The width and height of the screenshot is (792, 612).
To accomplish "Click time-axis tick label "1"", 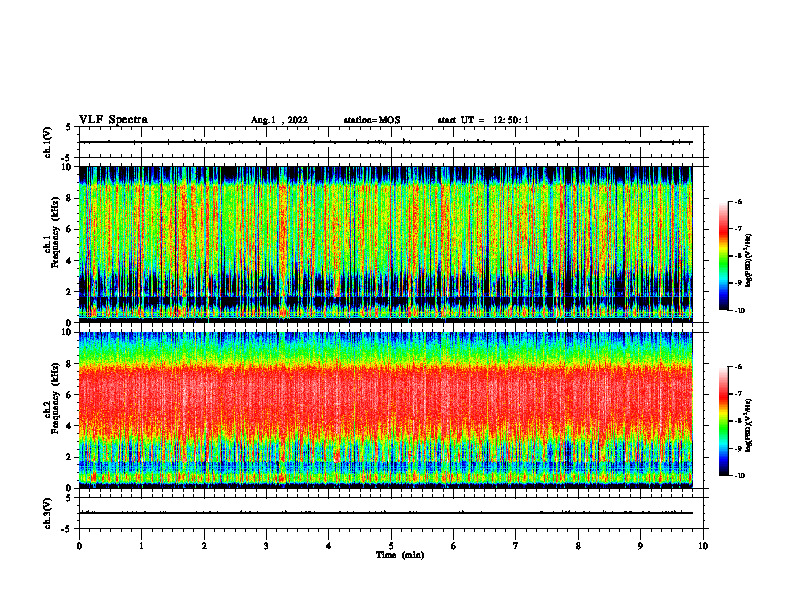I will click(141, 546).
